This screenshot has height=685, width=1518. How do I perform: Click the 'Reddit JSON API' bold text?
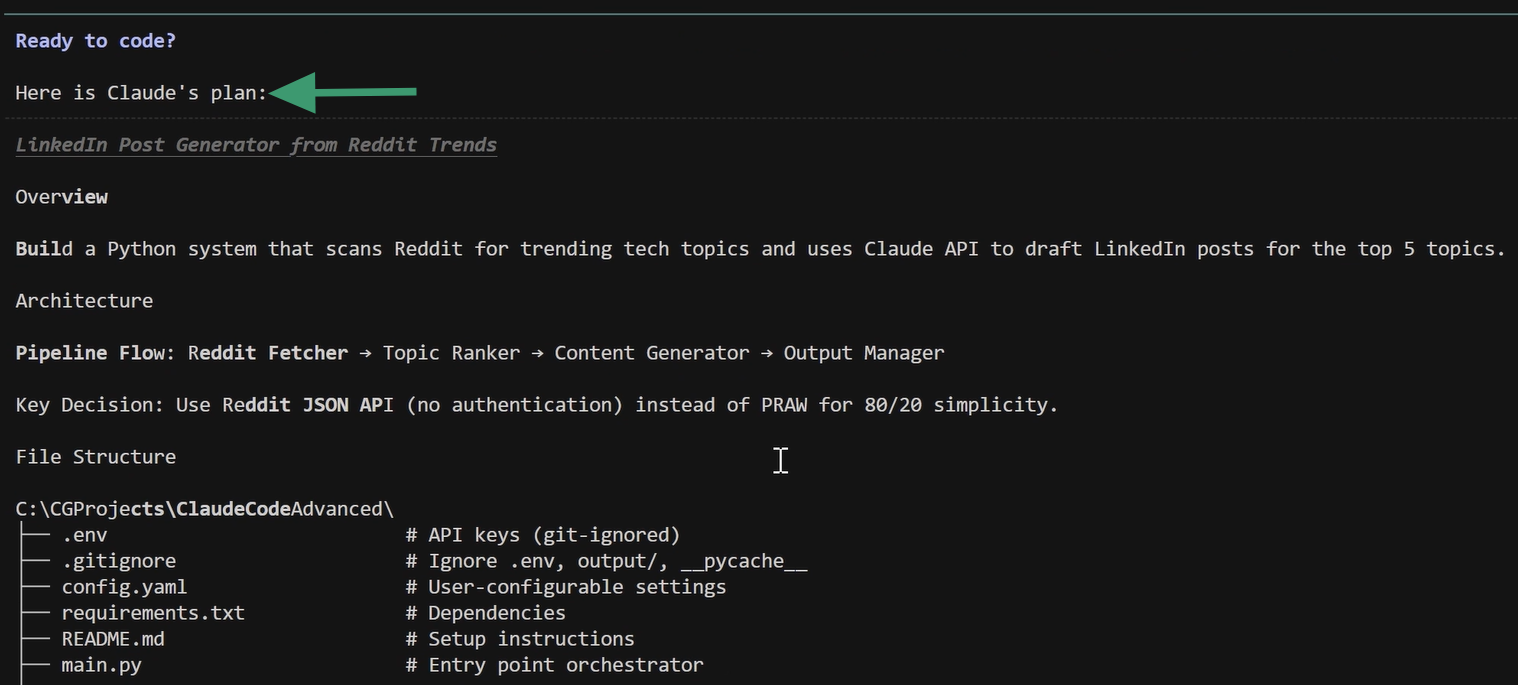point(307,405)
